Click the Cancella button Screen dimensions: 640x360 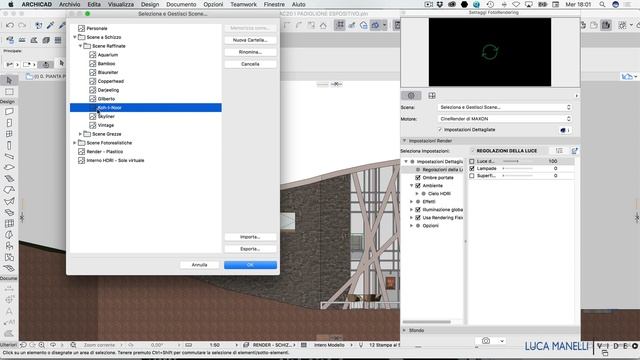(x=250, y=64)
